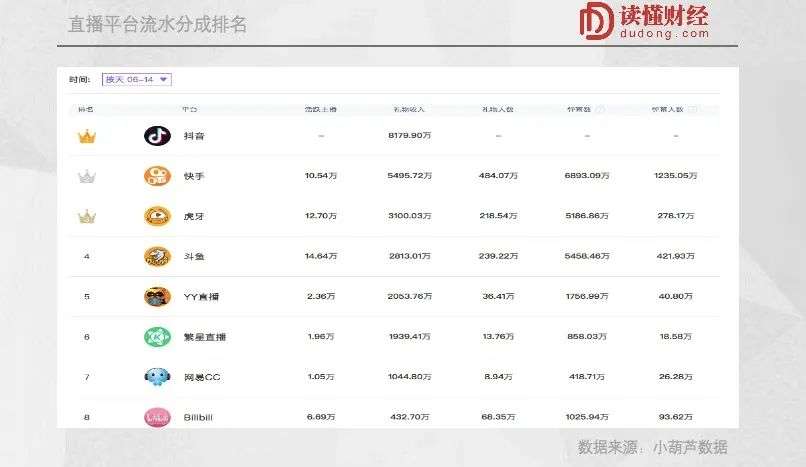The height and width of the screenshot is (467, 806).
Task: Click the 6893.09万 value
Action: (x=587, y=176)
